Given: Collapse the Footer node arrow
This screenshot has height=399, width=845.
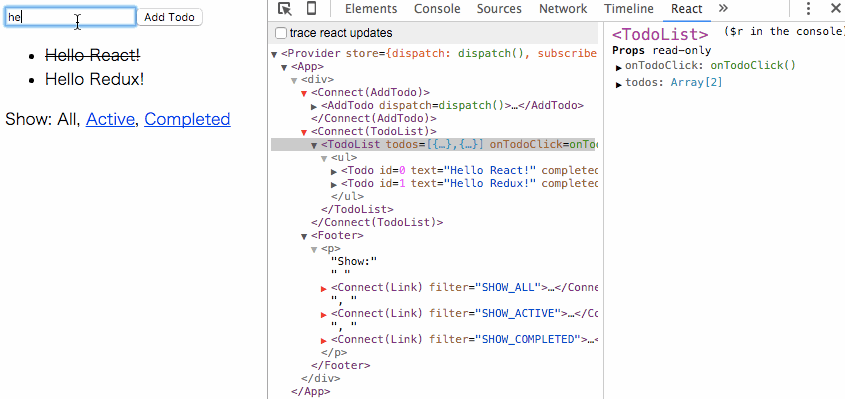Looking at the screenshot, I should [x=304, y=237].
